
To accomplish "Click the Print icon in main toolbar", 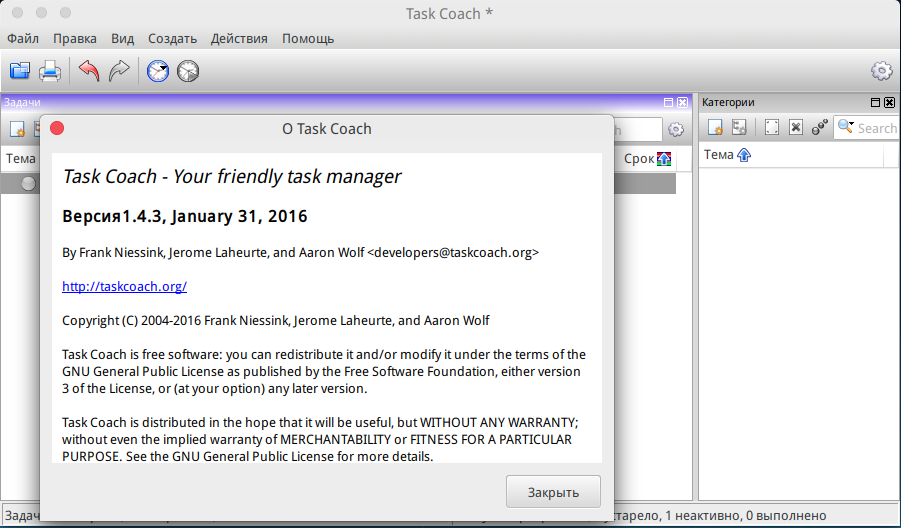I will coord(50,71).
